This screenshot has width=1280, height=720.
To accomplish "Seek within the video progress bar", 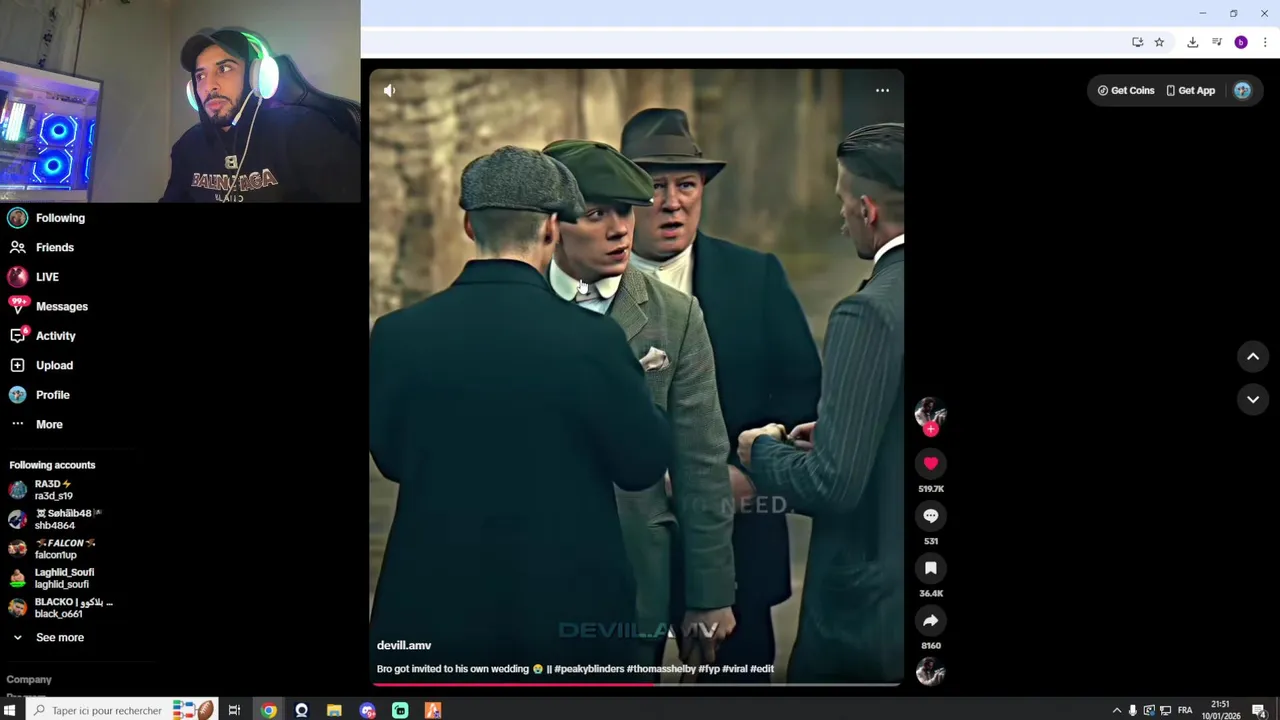I will [636, 684].
